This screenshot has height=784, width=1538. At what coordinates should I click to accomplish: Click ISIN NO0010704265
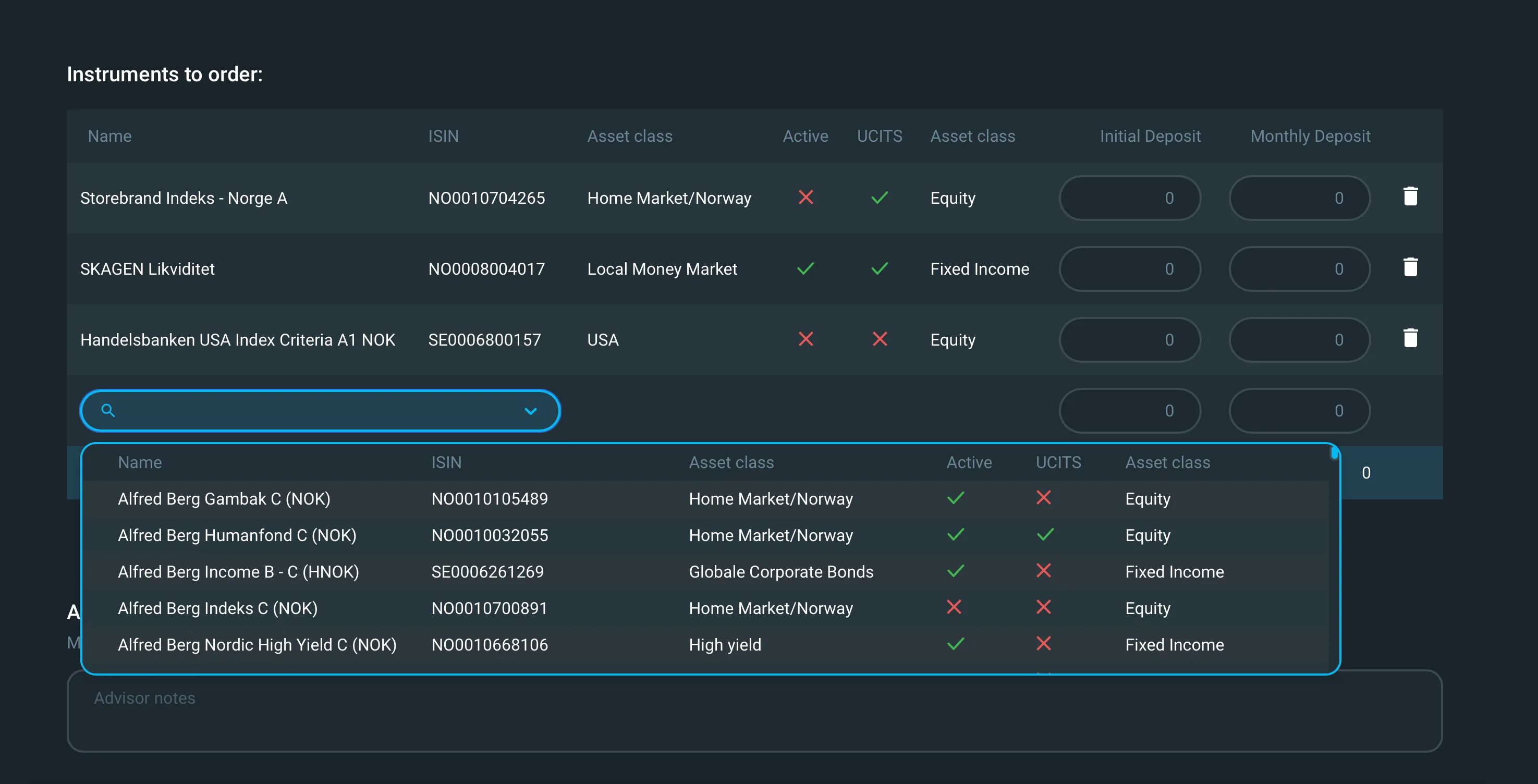point(486,198)
